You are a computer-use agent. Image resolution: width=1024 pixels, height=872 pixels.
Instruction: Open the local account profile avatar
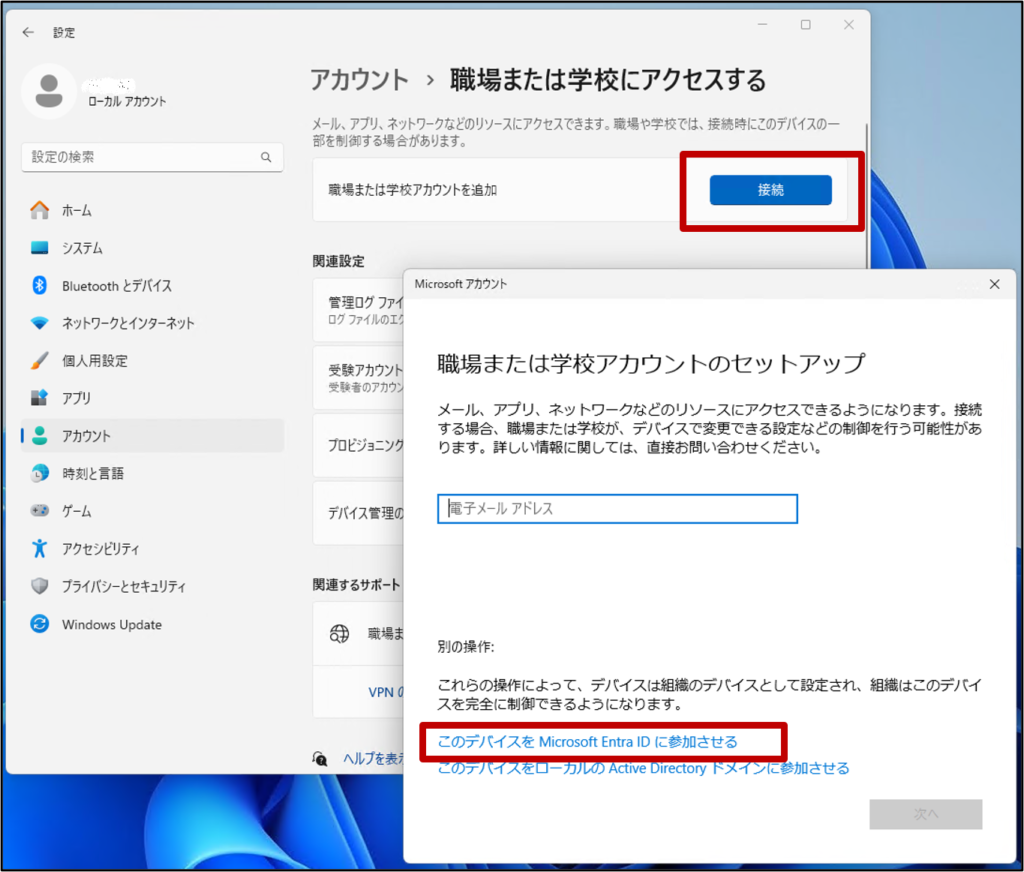click(x=49, y=91)
